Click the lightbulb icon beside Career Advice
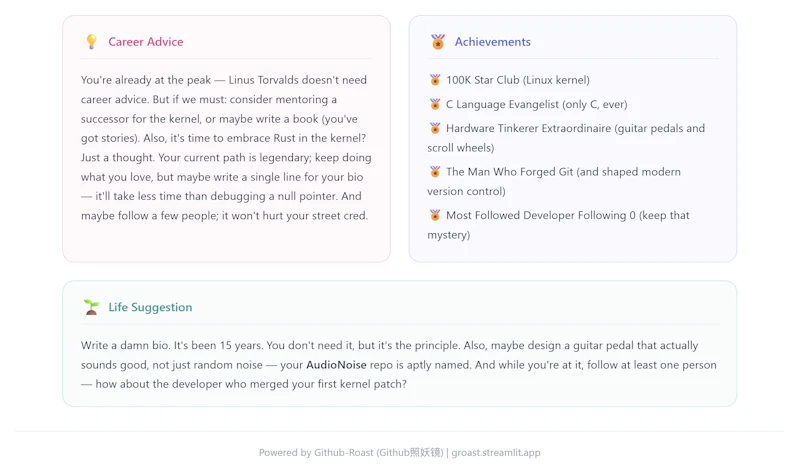 91,41
